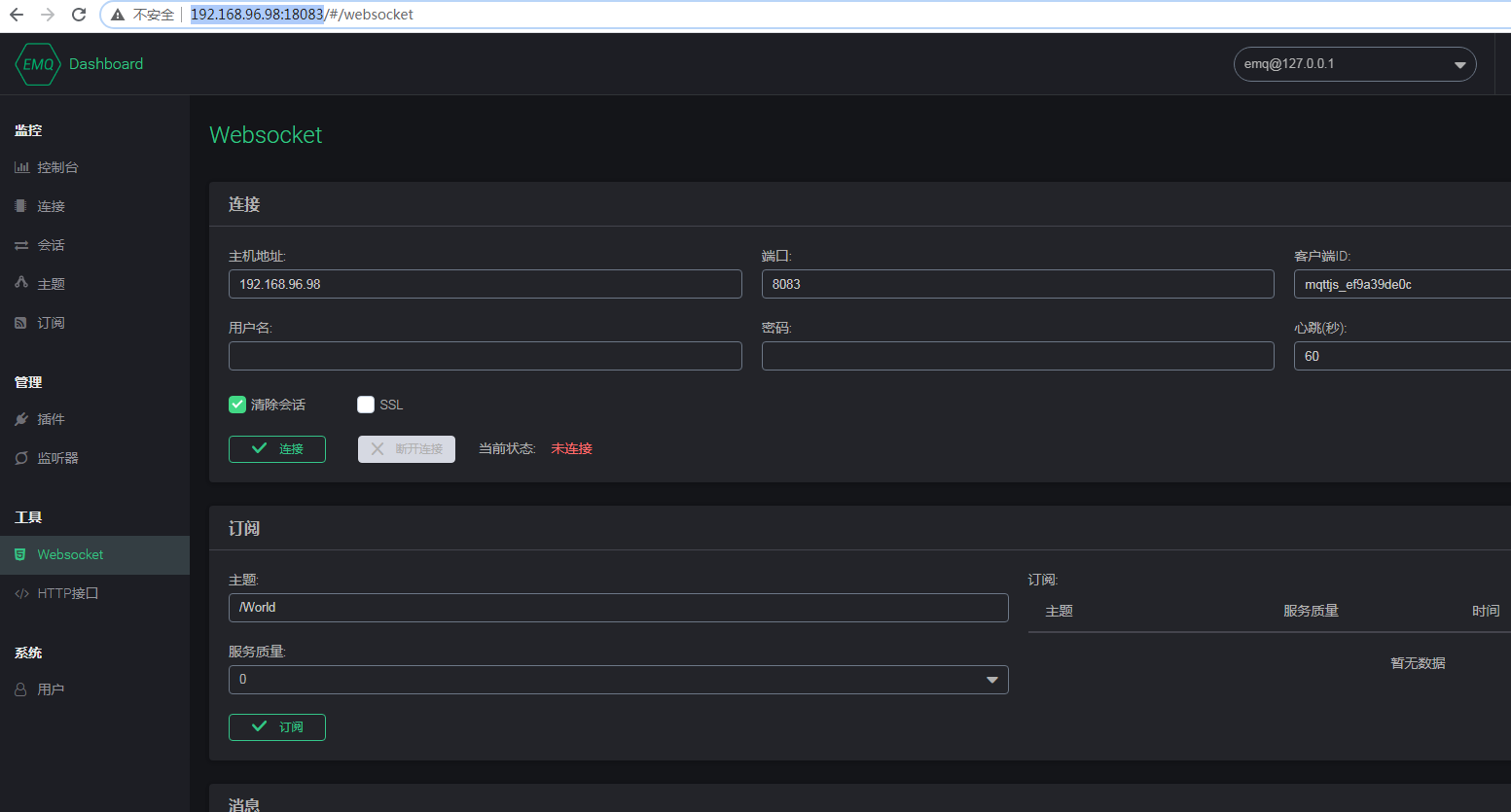The image size is (1511, 812).
Task: Click the 会话 sidebar icon
Action: (22, 244)
